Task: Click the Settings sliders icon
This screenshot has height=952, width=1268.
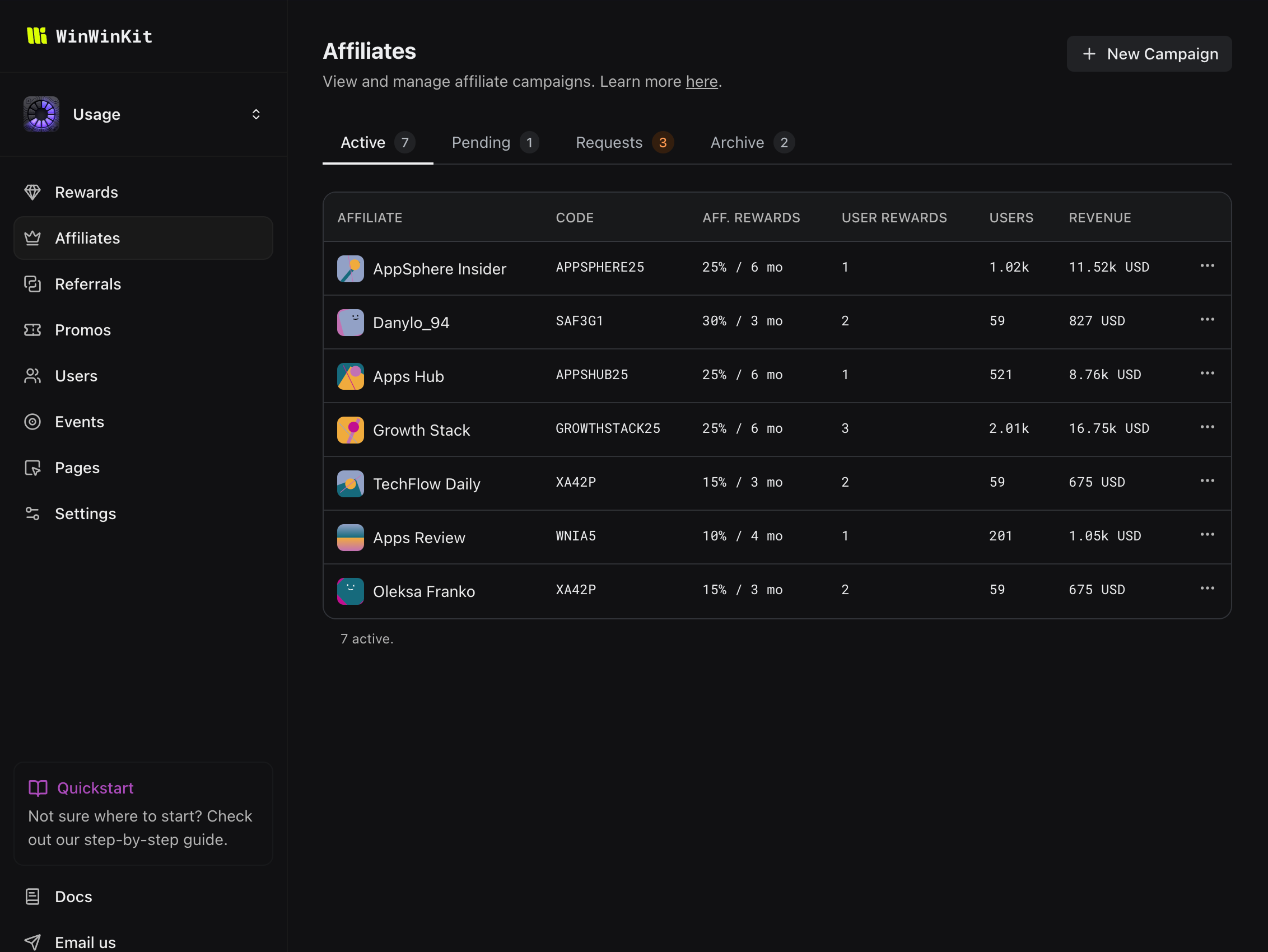Action: [33, 514]
